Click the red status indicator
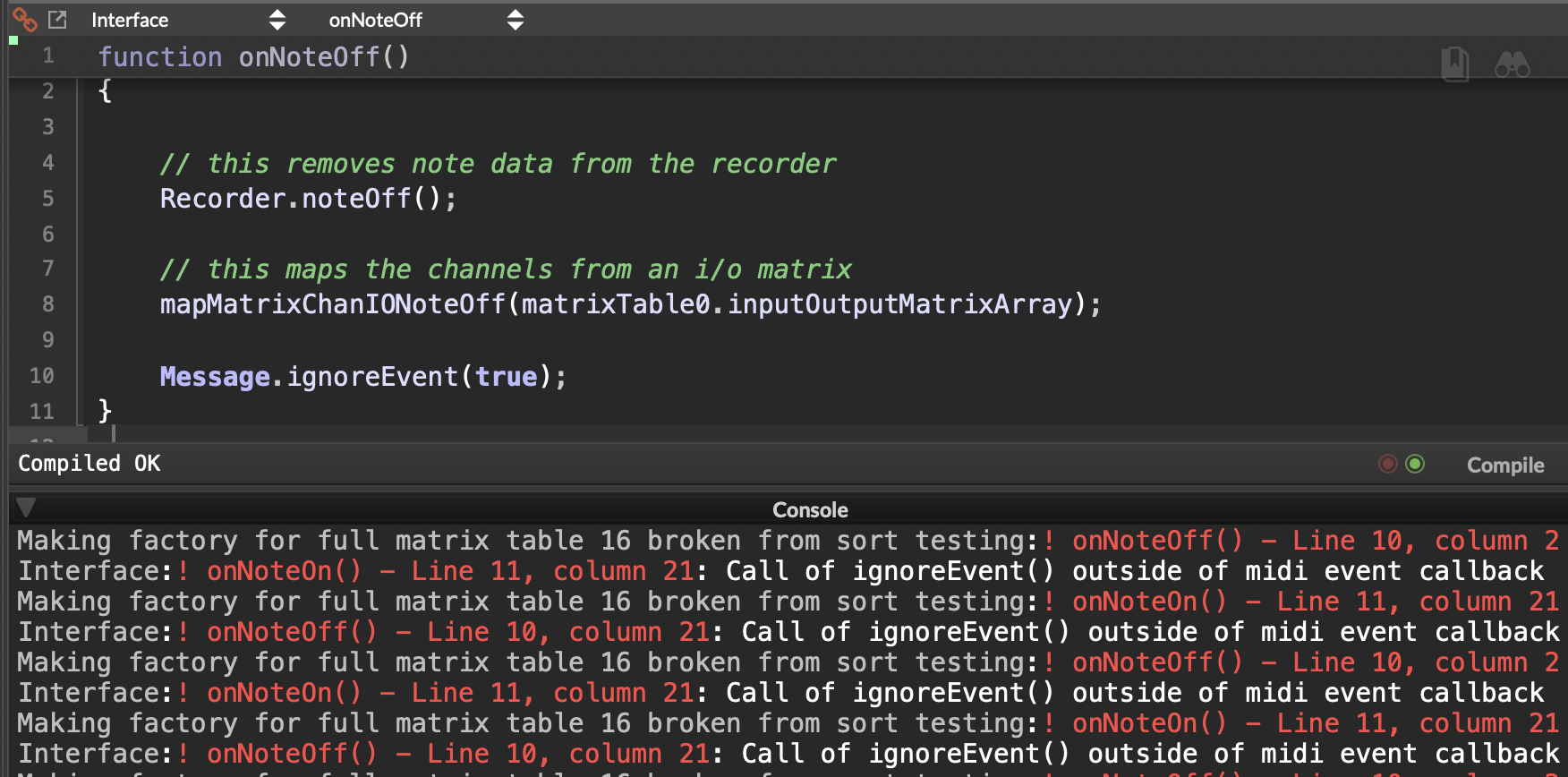 click(x=1388, y=464)
